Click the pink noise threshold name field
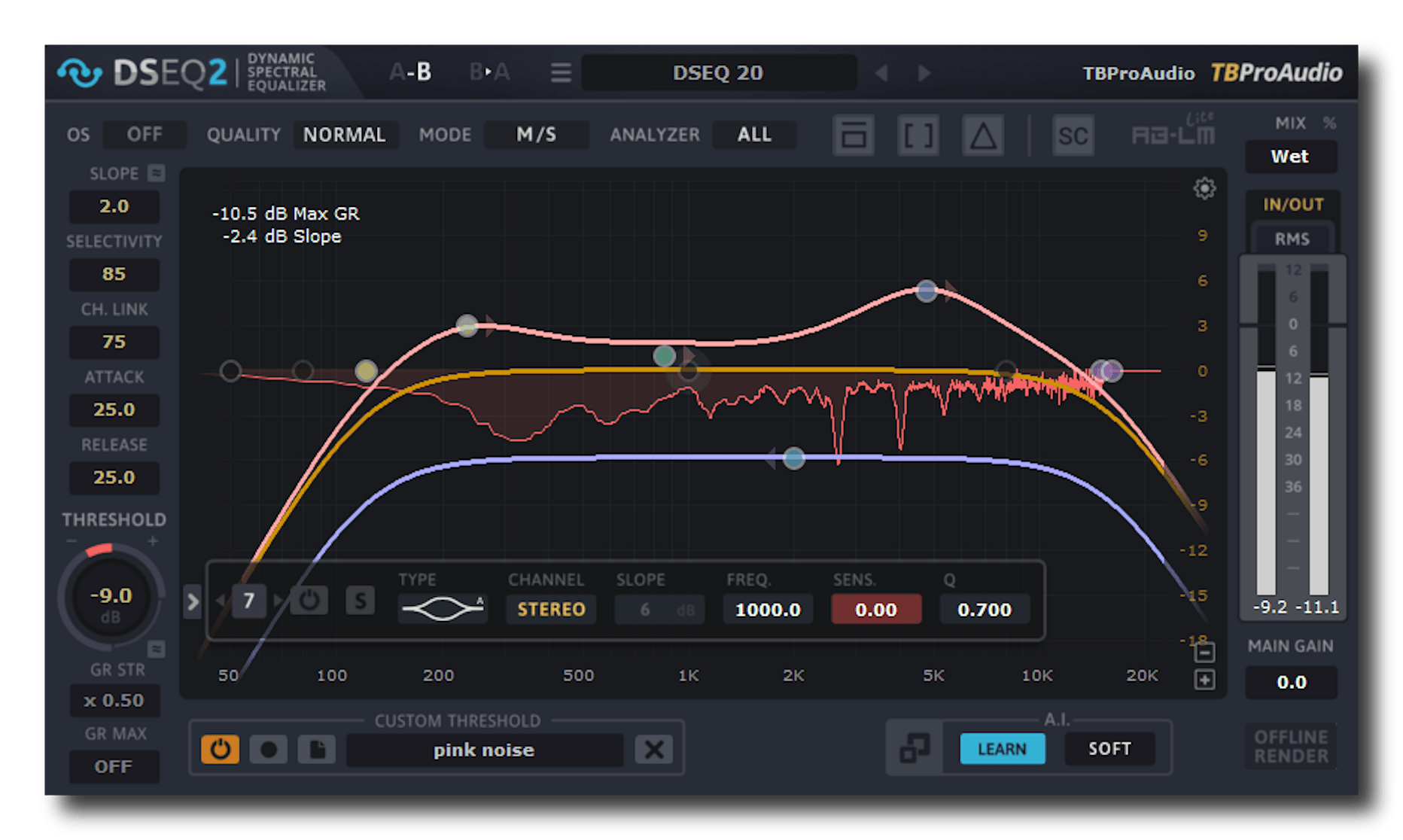1403x840 pixels. [x=484, y=750]
